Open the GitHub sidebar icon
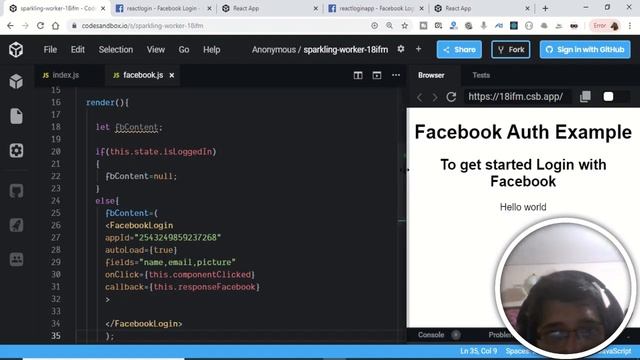This screenshot has width=640, height=360. (16, 191)
